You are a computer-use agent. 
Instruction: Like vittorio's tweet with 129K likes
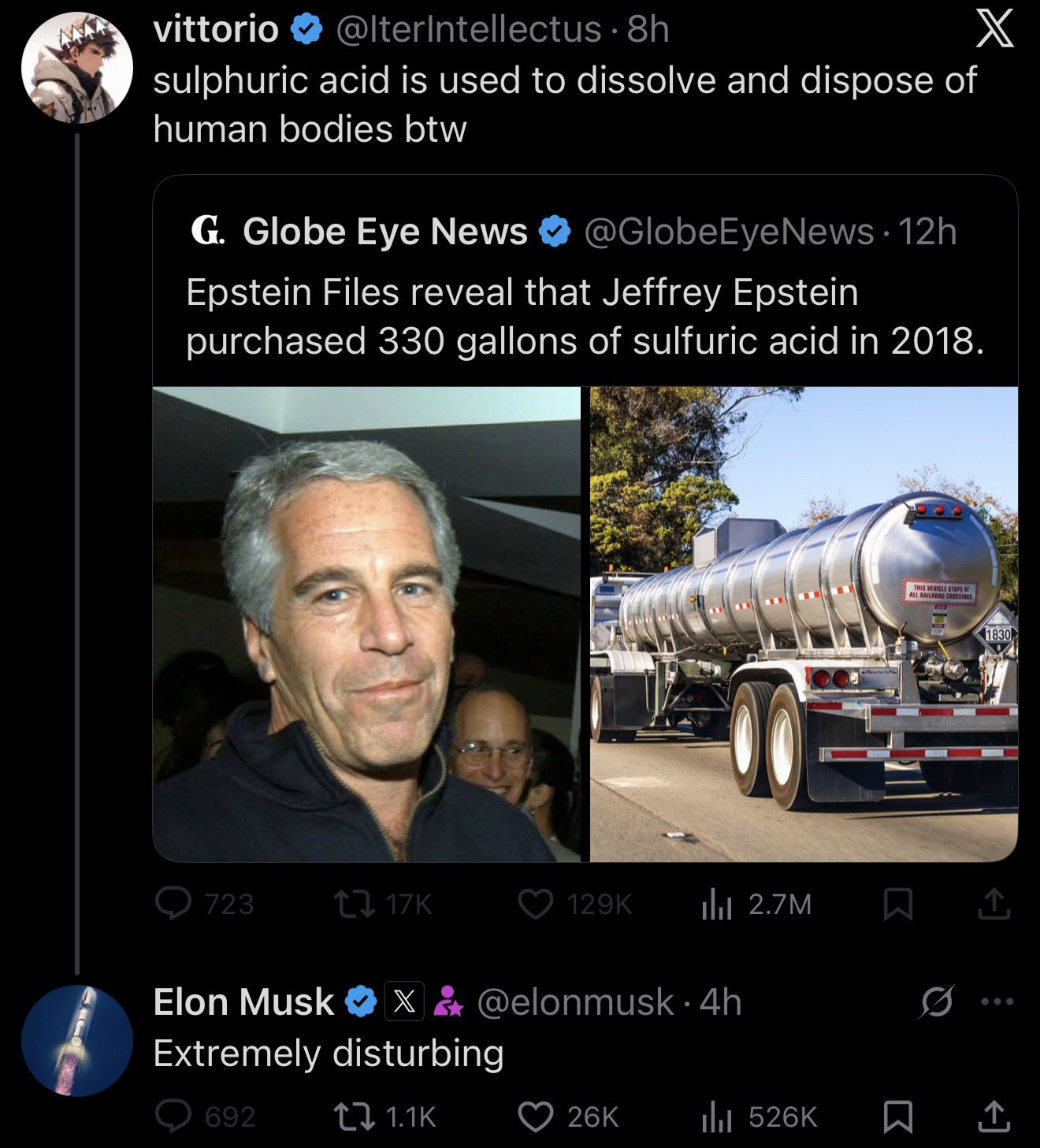[x=536, y=904]
